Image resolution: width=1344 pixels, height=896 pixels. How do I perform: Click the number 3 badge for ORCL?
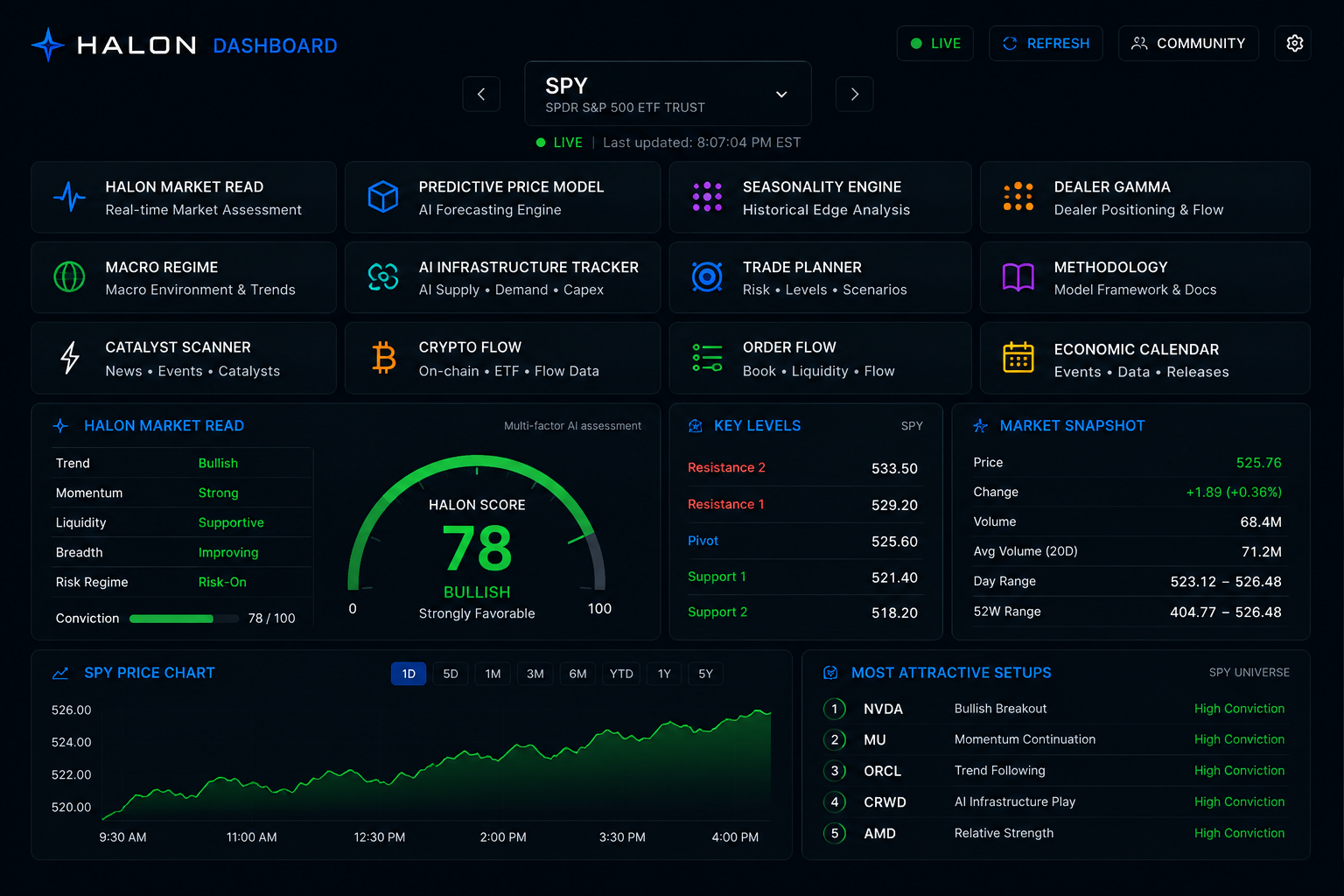click(x=835, y=771)
